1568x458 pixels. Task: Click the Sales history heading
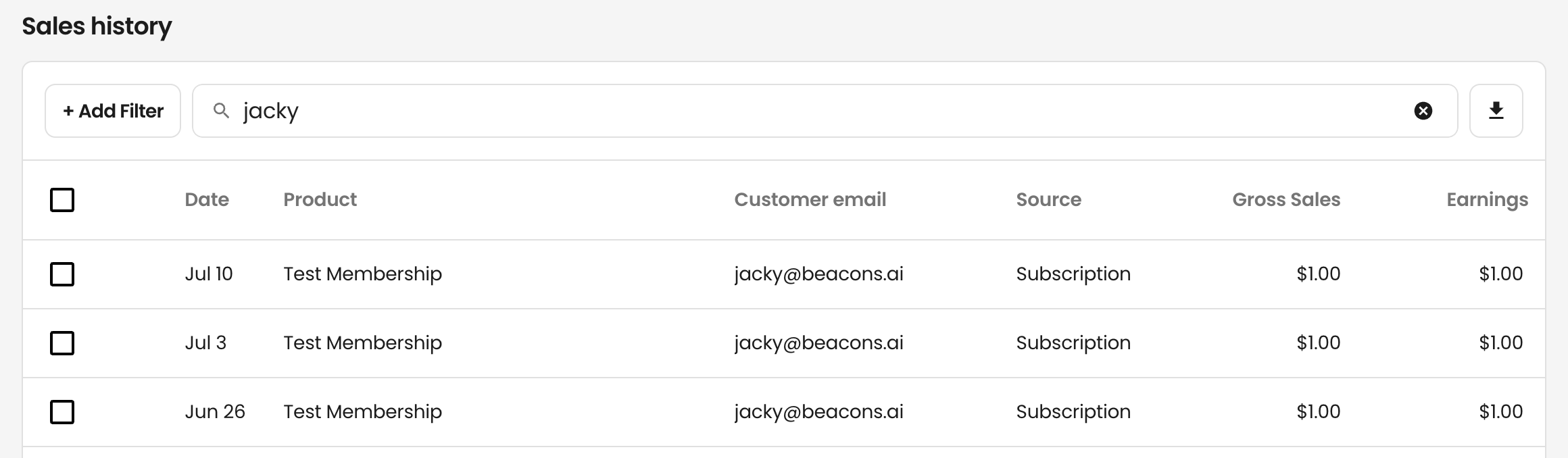[x=97, y=26]
